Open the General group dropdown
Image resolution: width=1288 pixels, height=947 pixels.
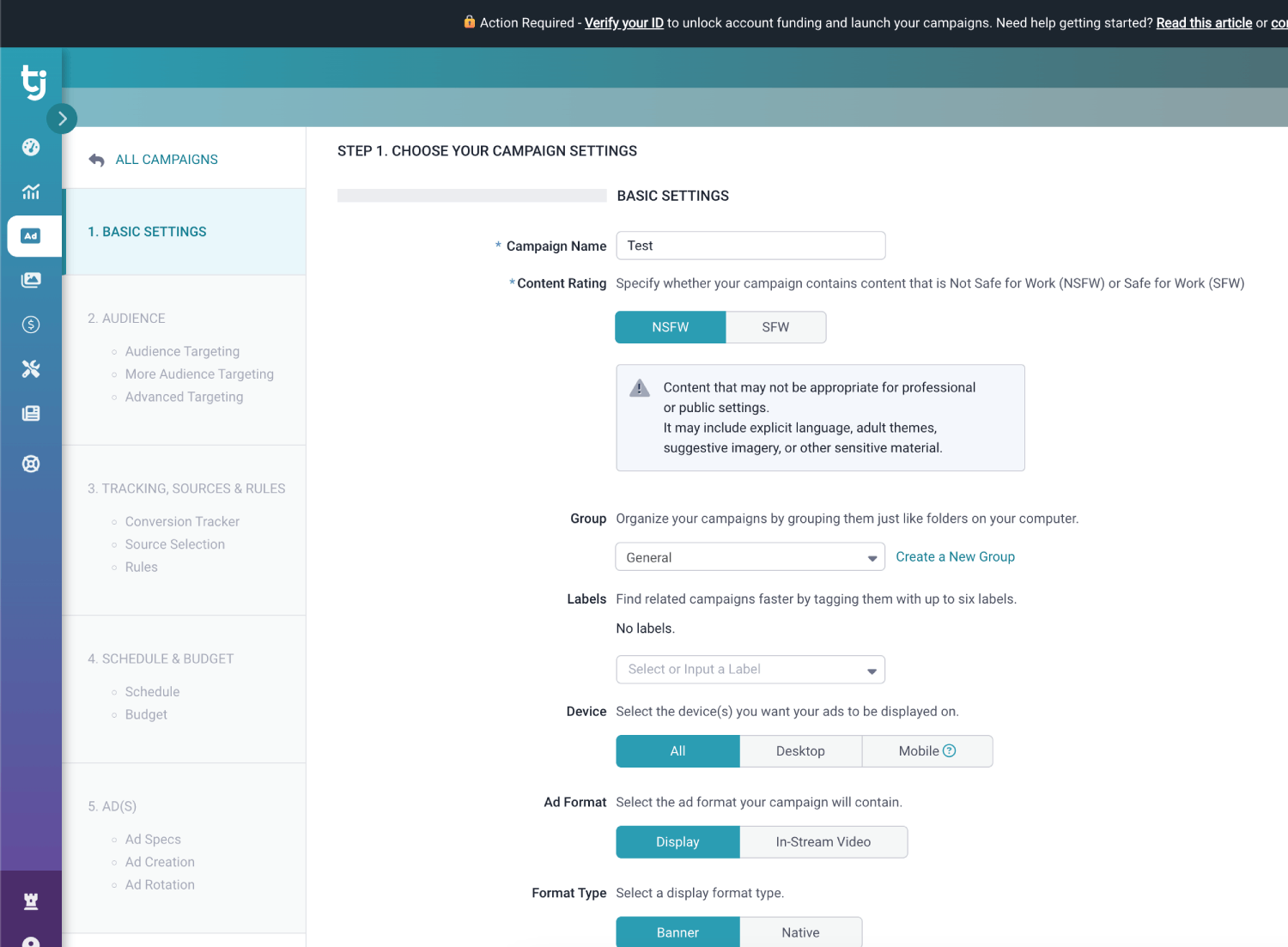tap(750, 557)
